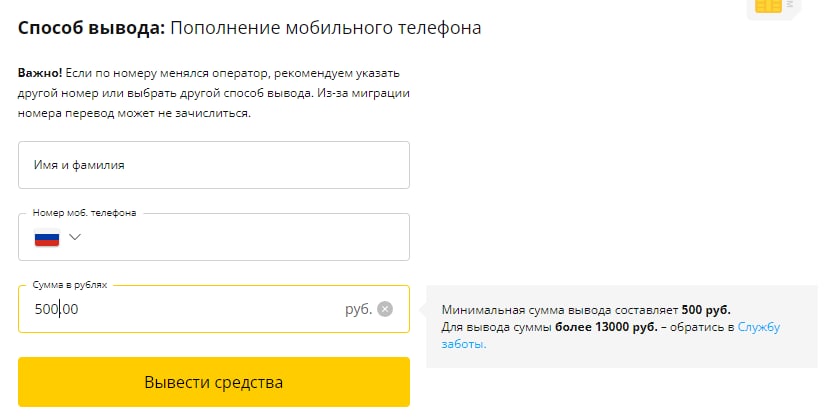Click the bold Важно! word
Viewport: 840px width, 419px height.
tap(40, 73)
